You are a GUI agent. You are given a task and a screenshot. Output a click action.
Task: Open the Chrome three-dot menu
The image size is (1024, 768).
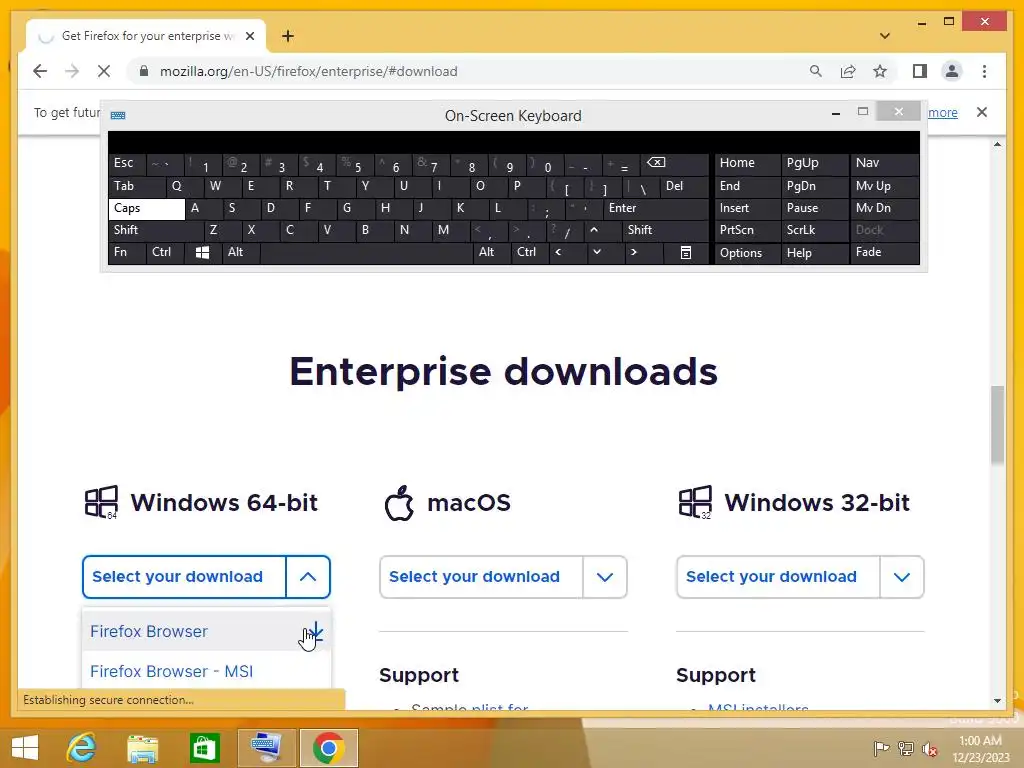[x=984, y=71]
